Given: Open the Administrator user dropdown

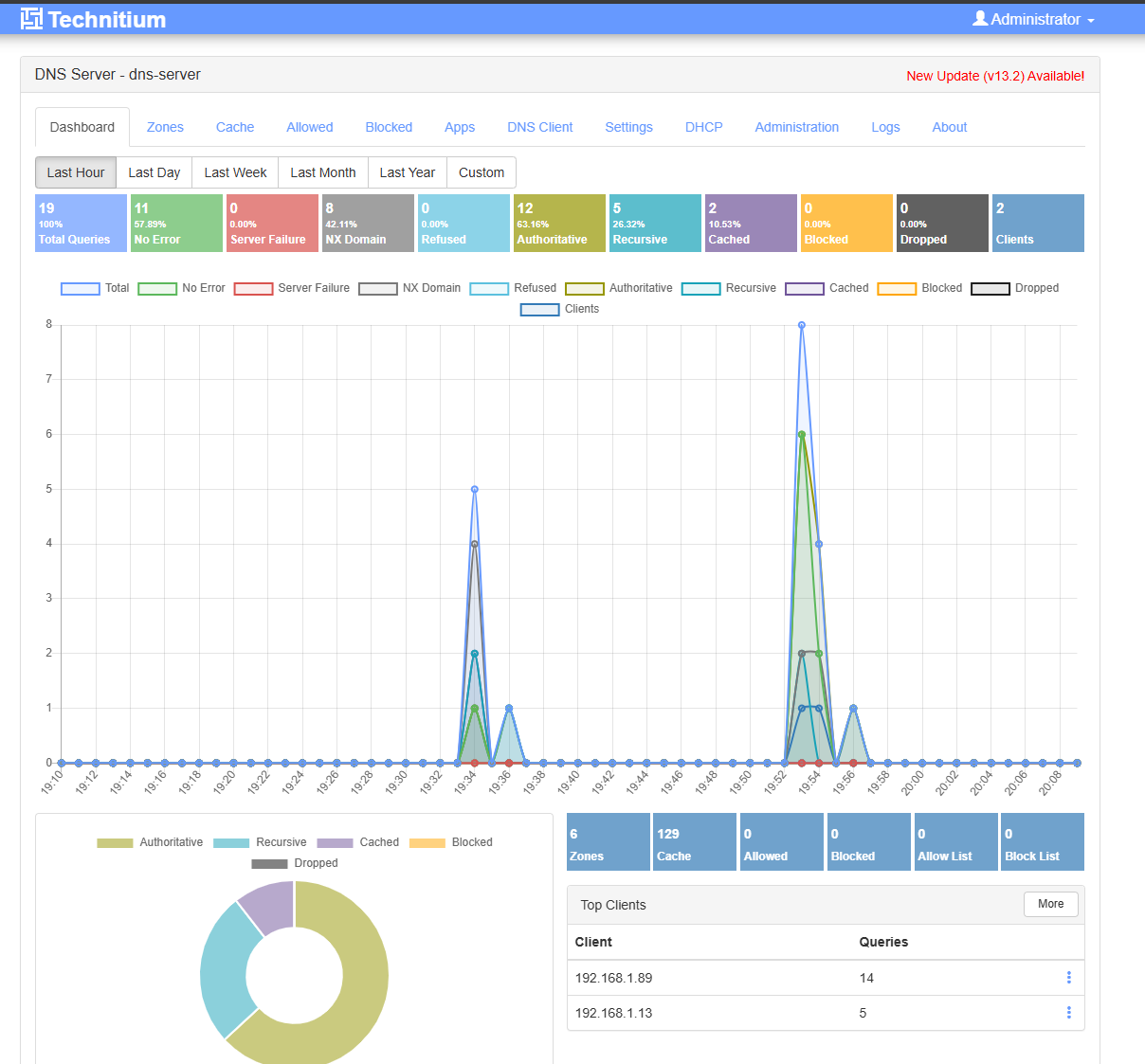Looking at the screenshot, I should [1033, 19].
